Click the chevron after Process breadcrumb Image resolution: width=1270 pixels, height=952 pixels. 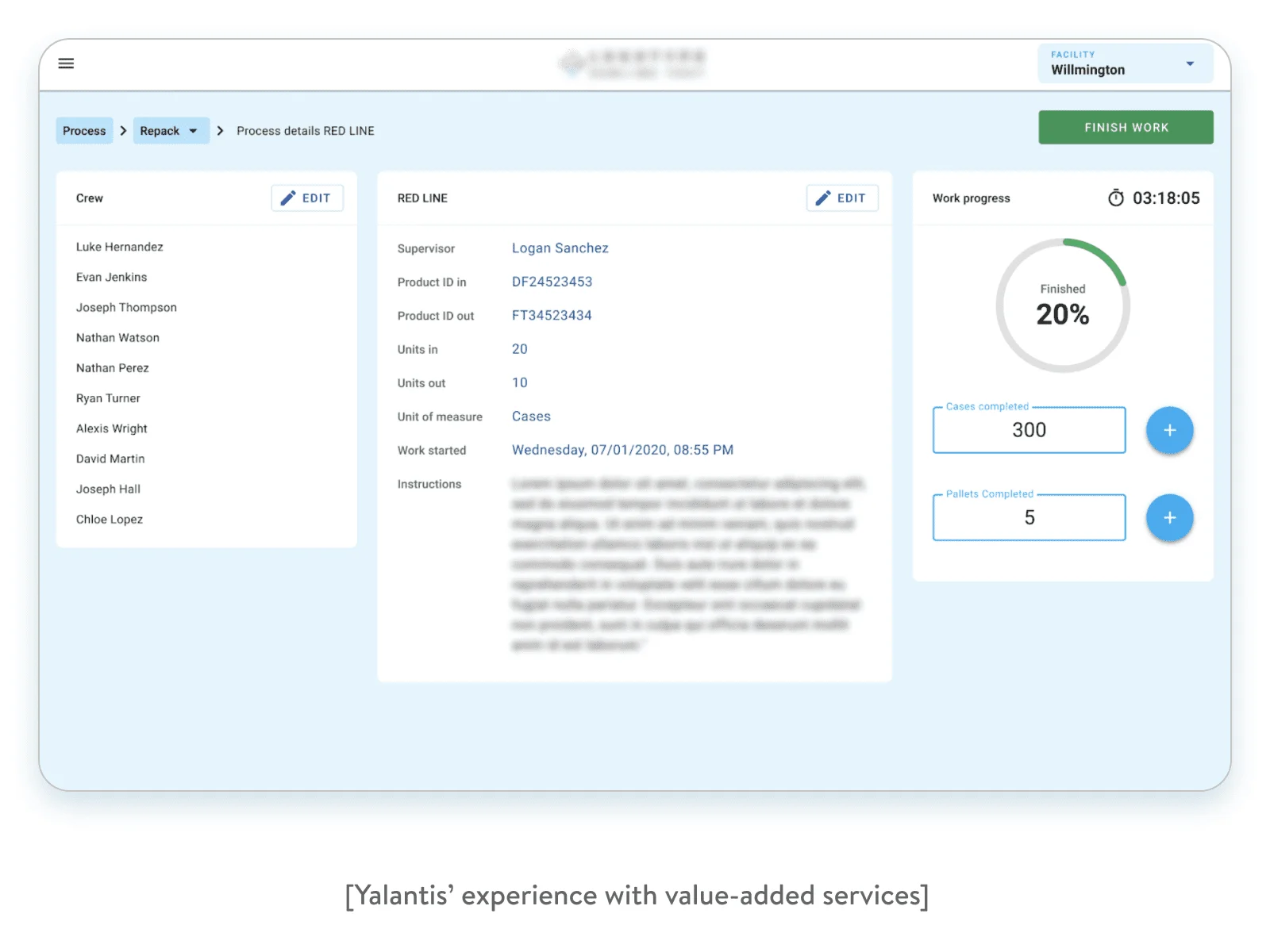coord(123,131)
